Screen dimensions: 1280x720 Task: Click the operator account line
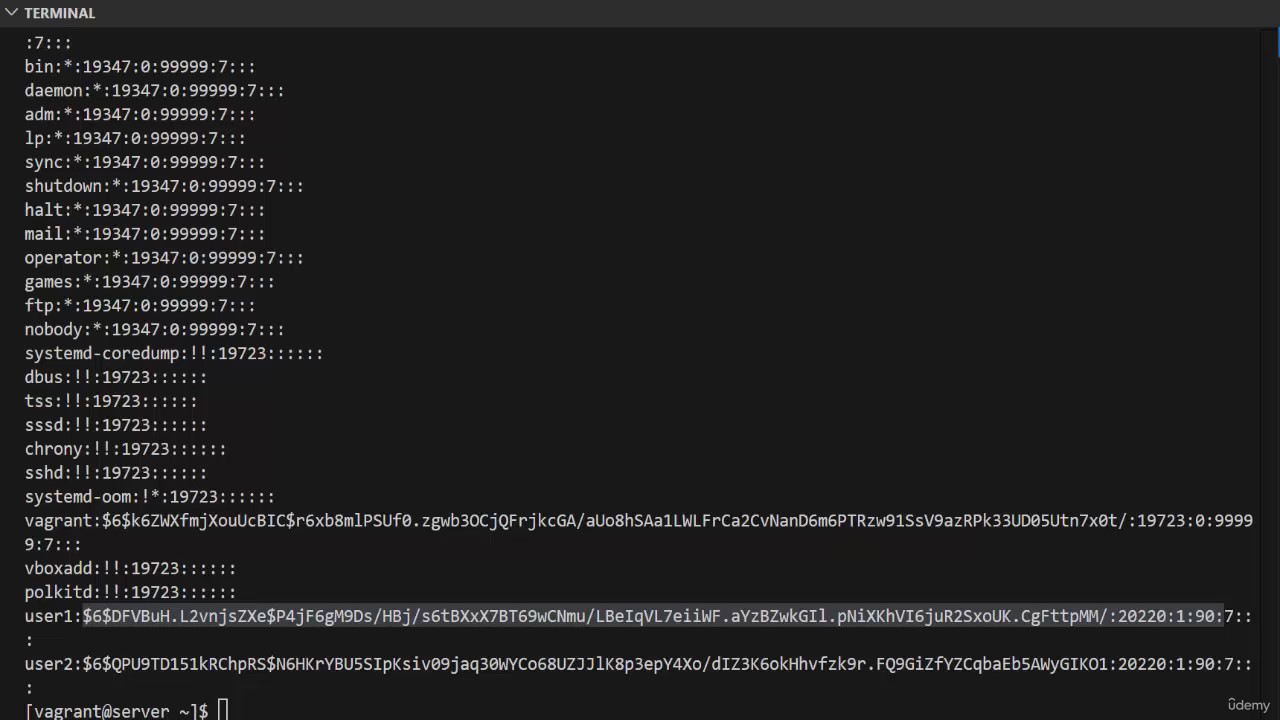pyautogui.click(x=164, y=257)
